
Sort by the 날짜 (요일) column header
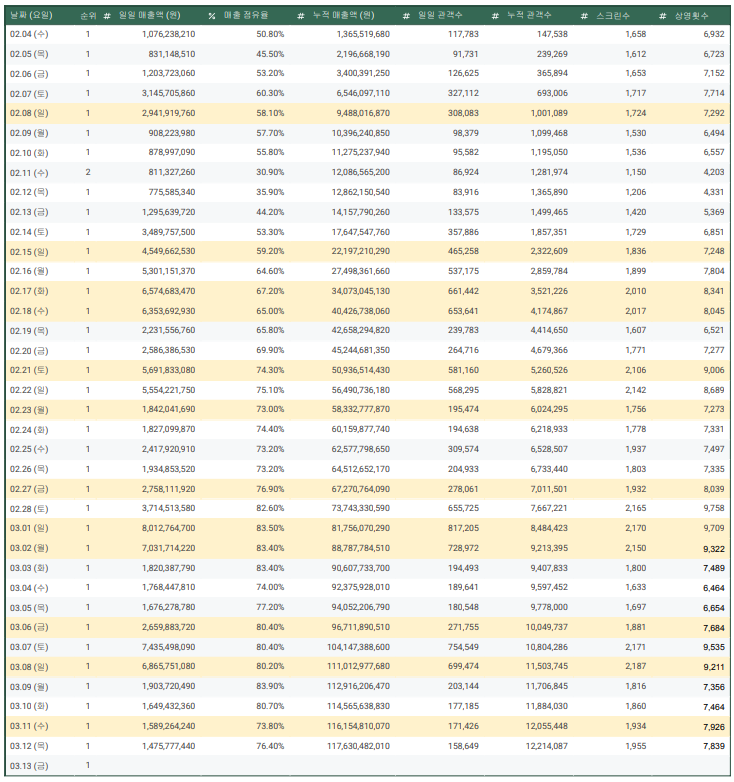click(x=31, y=17)
